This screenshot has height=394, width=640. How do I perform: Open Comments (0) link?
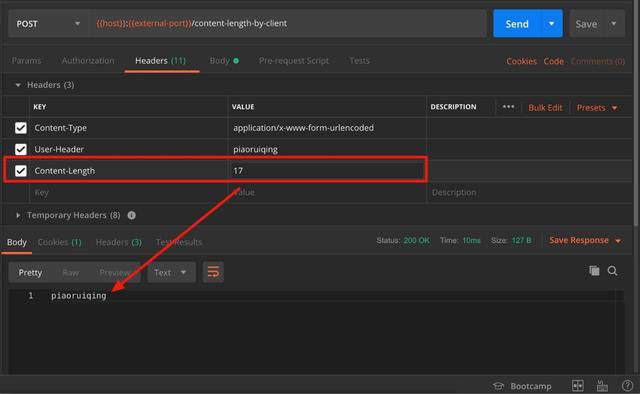click(598, 61)
